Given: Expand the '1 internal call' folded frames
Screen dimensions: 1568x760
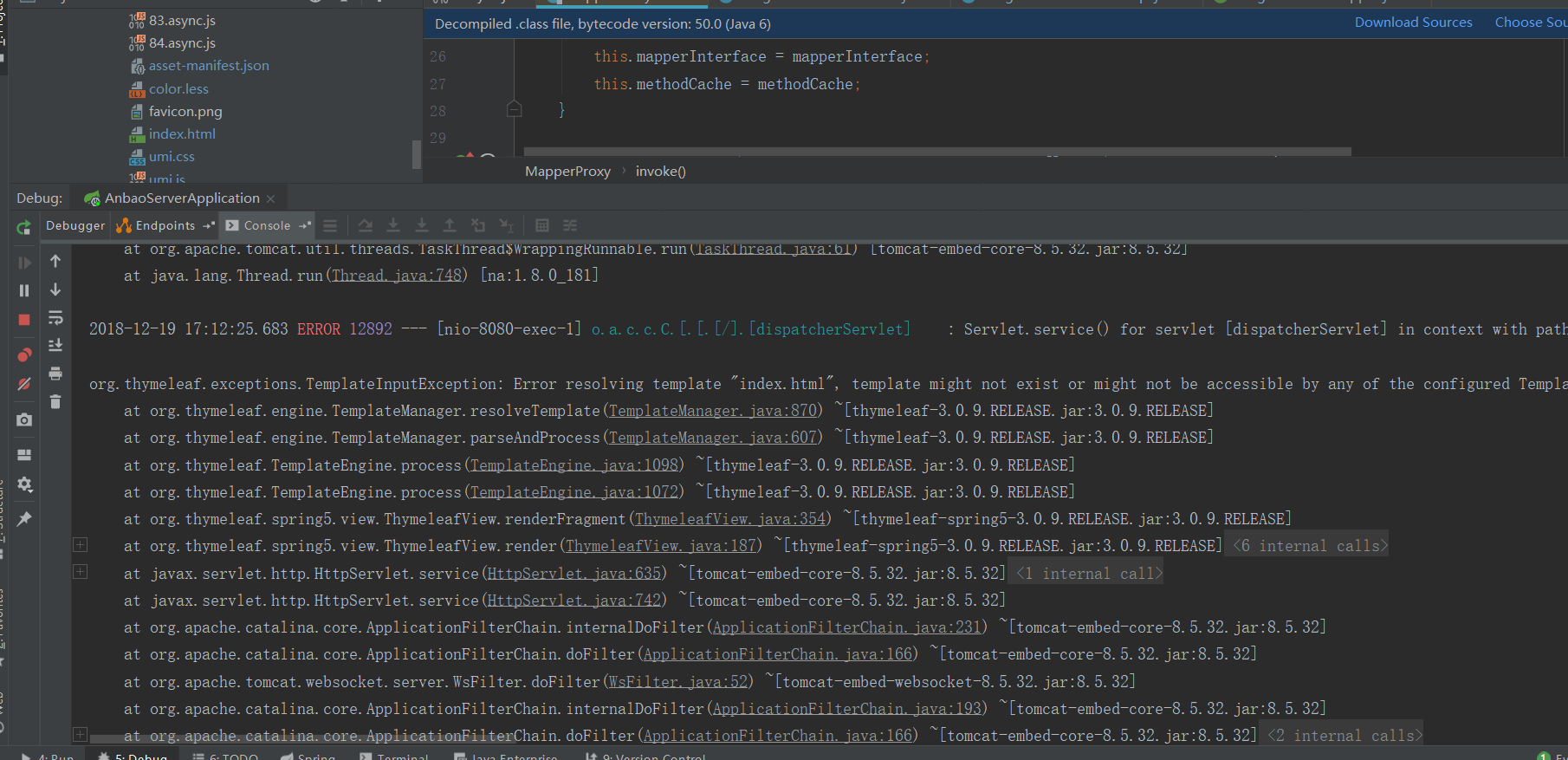Looking at the screenshot, I should point(1088,574).
